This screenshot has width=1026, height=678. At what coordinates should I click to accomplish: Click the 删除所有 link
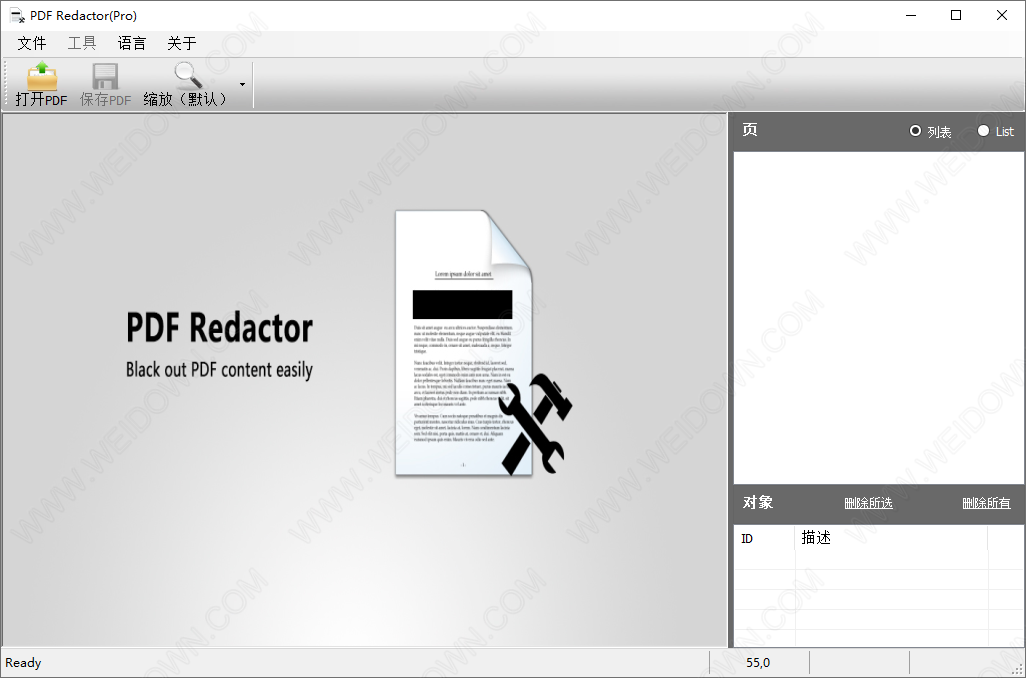[986, 503]
